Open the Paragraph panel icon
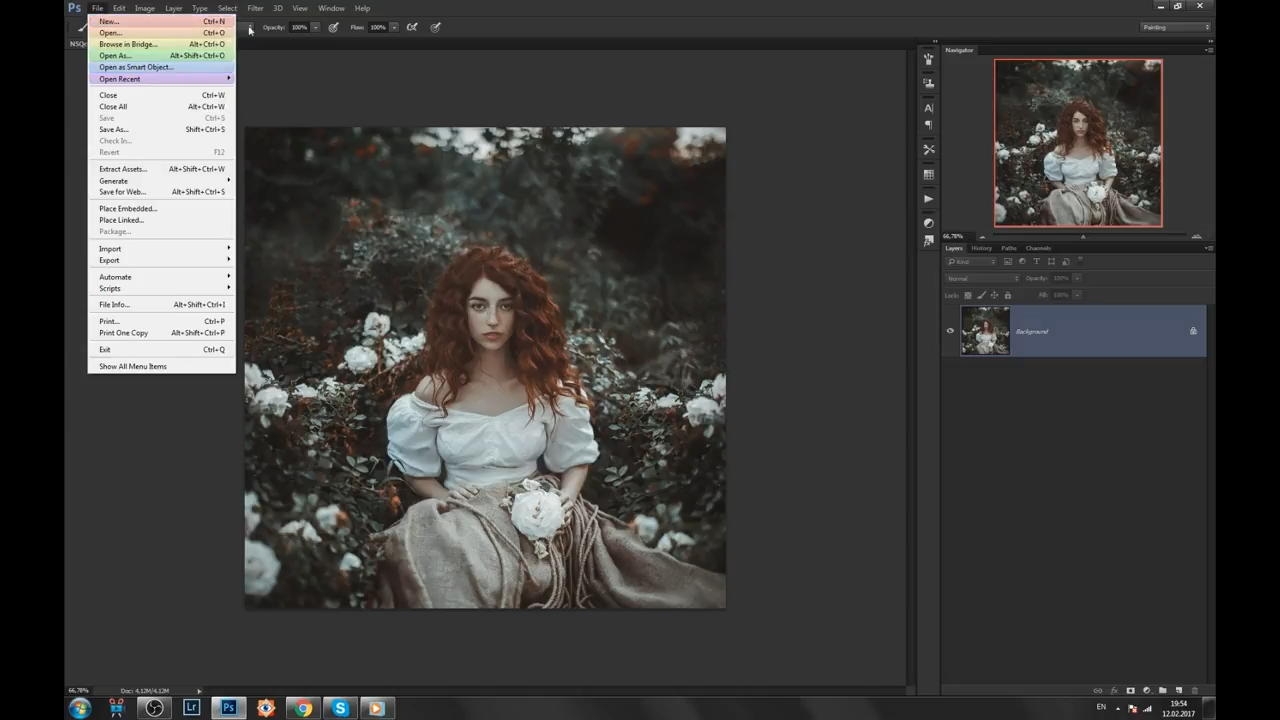1280x720 pixels. (x=929, y=125)
